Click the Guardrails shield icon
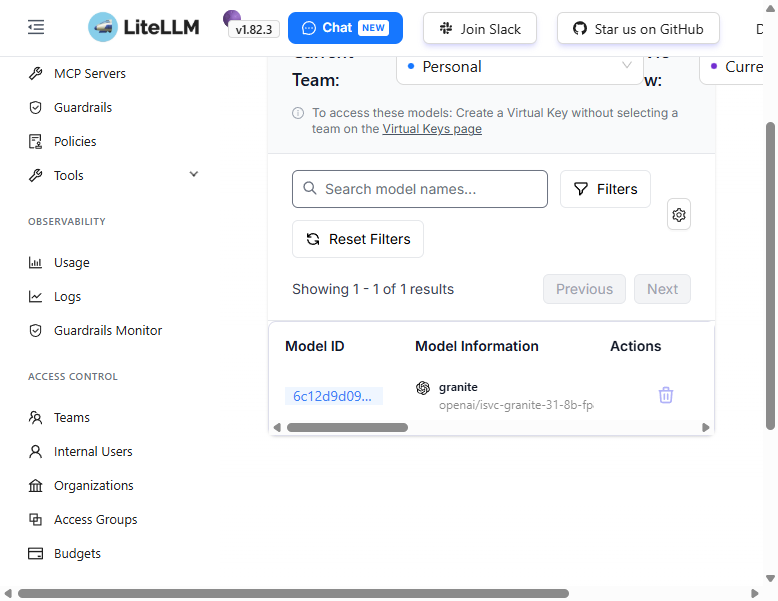The width and height of the screenshot is (778, 601). [35, 108]
